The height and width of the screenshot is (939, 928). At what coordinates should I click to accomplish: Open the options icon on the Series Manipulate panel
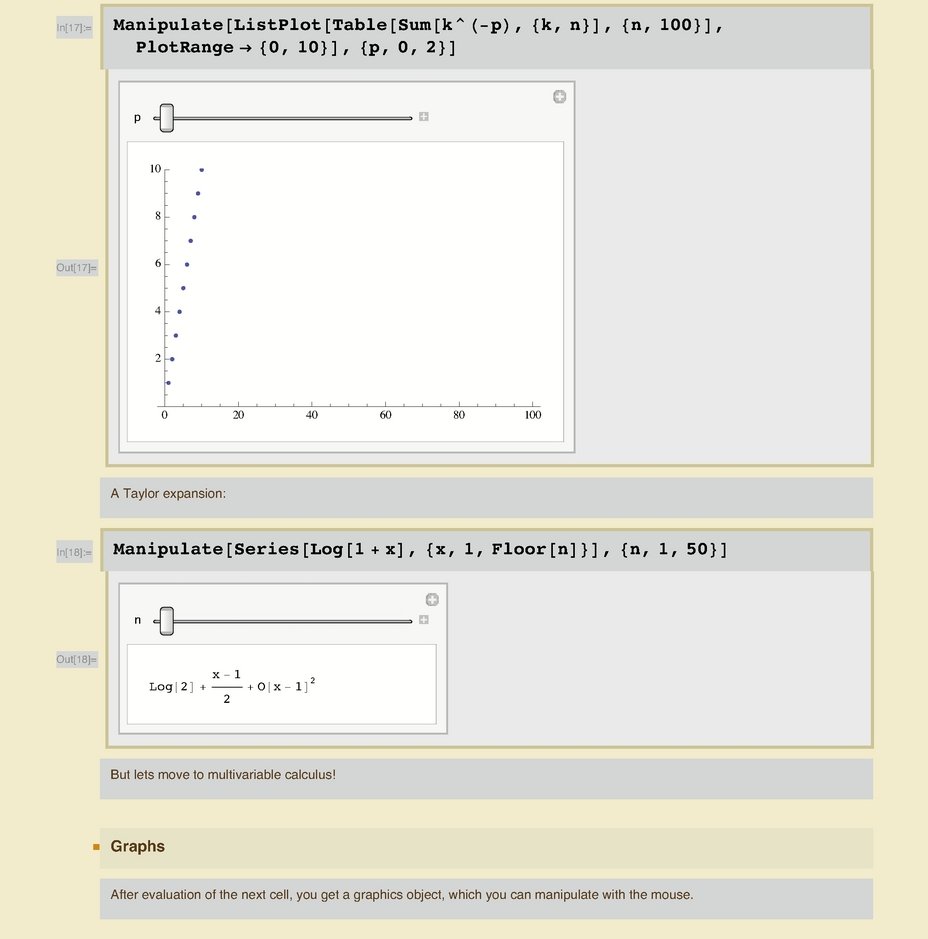click(432, 600)
